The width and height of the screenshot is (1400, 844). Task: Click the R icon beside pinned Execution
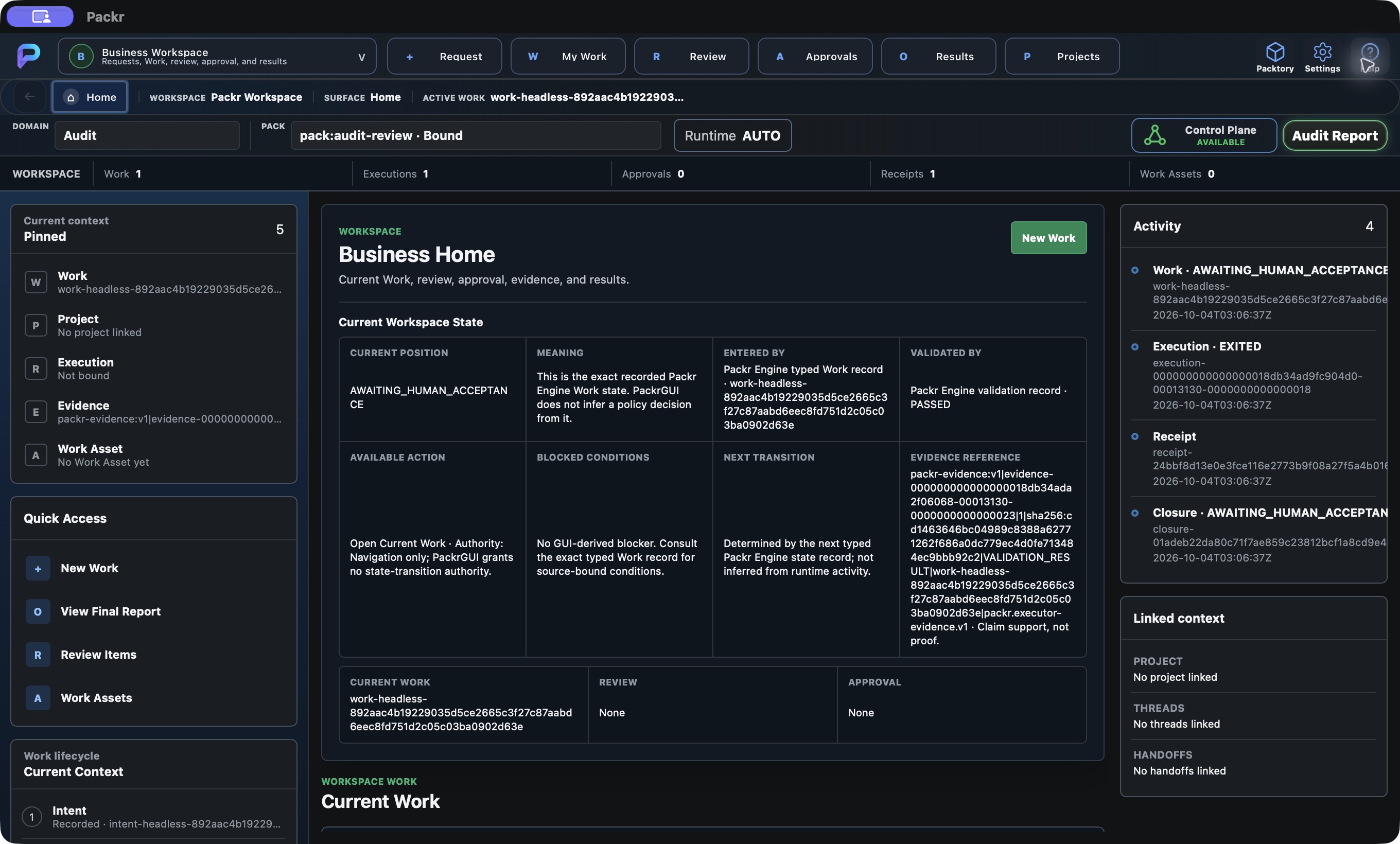coord(36,368)
